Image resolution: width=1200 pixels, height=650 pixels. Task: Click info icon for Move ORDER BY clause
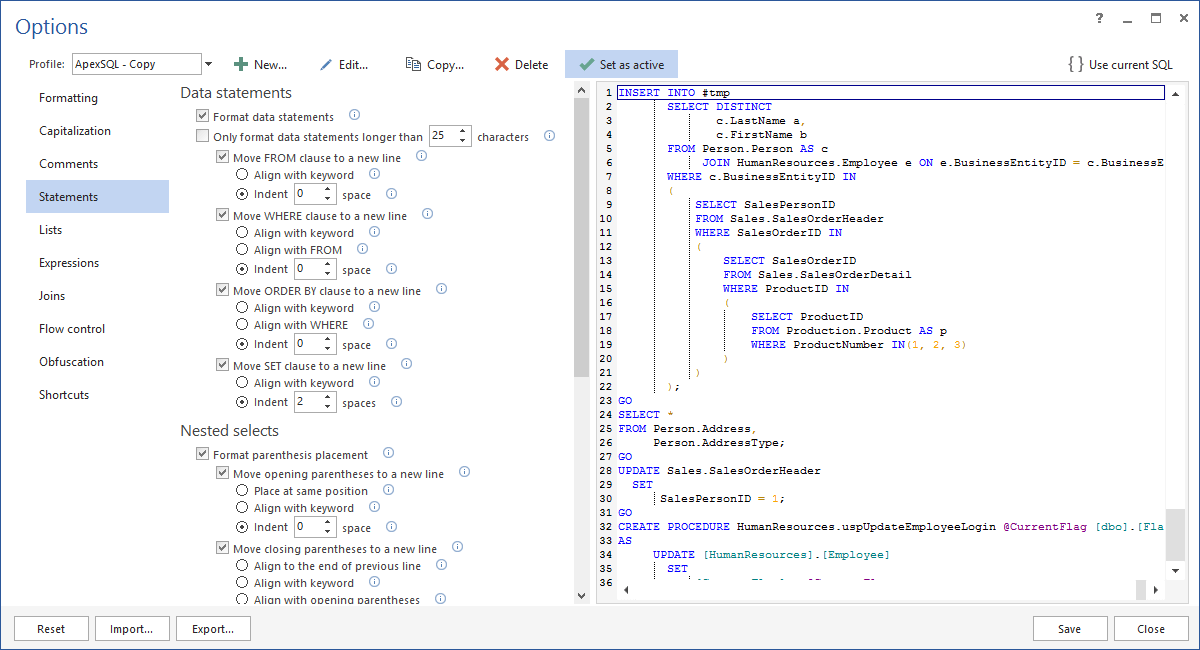(441, 290)
